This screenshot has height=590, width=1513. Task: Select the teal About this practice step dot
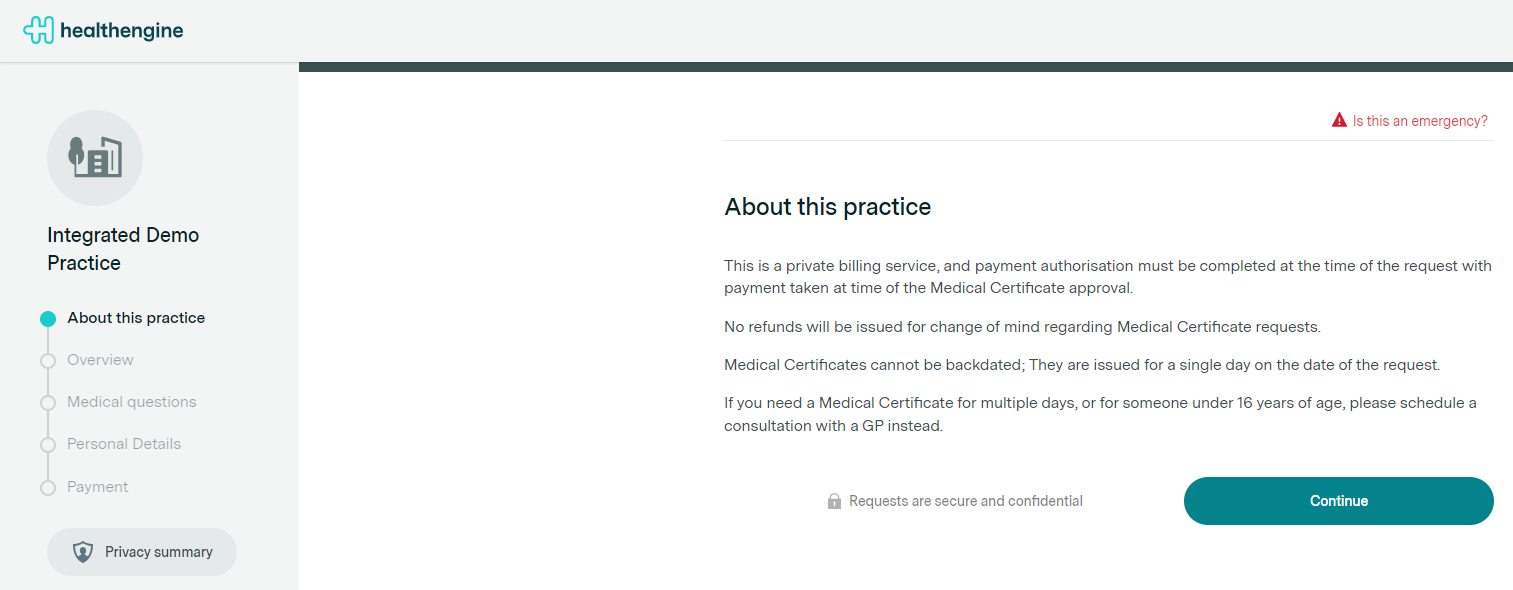click(x=48, y=319)
